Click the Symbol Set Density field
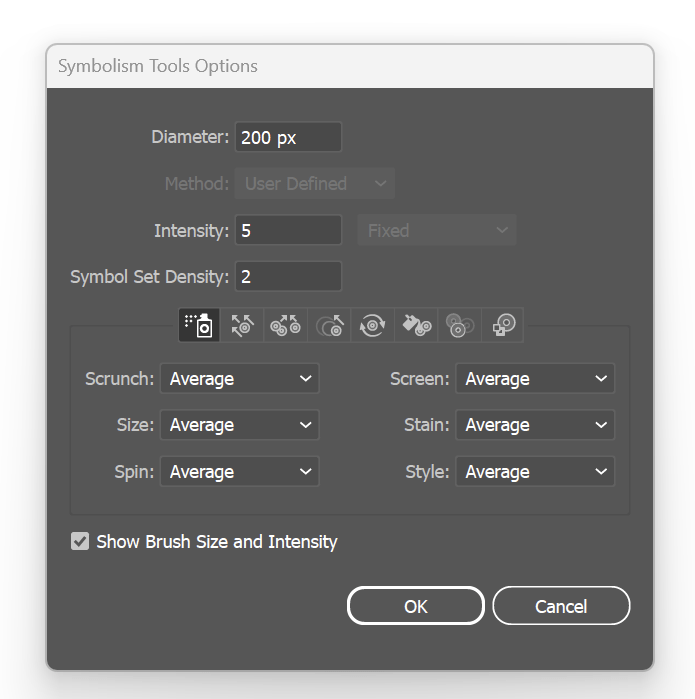 pyautogui.click(x=288, y=276)
